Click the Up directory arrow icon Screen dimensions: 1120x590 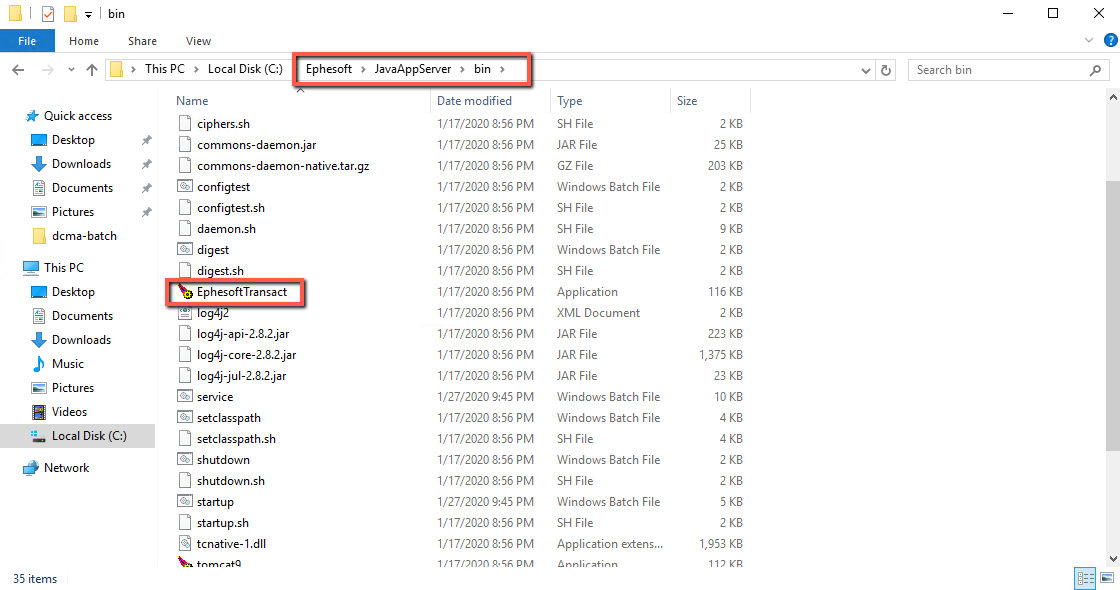(x=92, y=70)
